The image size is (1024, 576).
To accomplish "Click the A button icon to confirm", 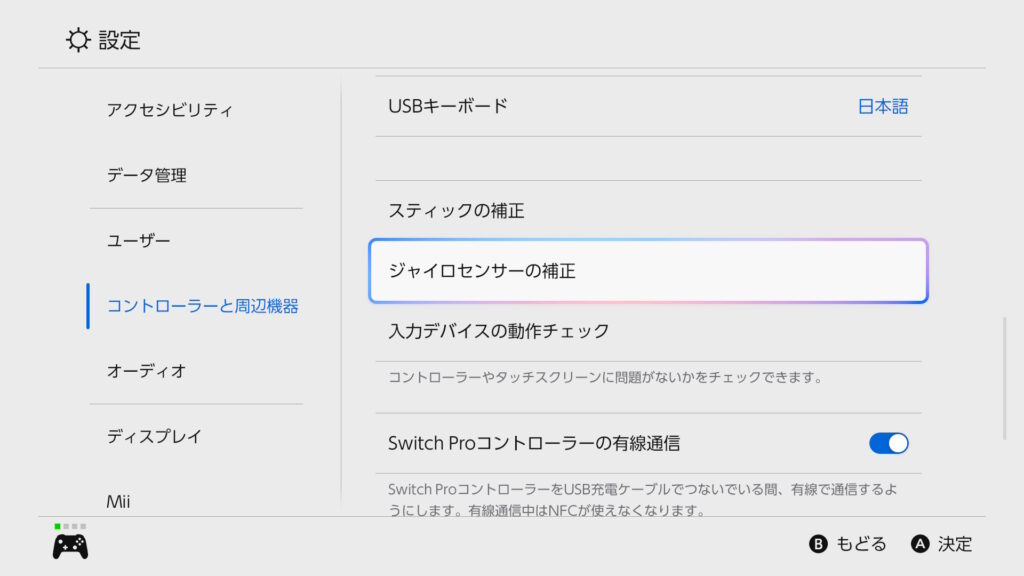I will (x=920, y=544).
